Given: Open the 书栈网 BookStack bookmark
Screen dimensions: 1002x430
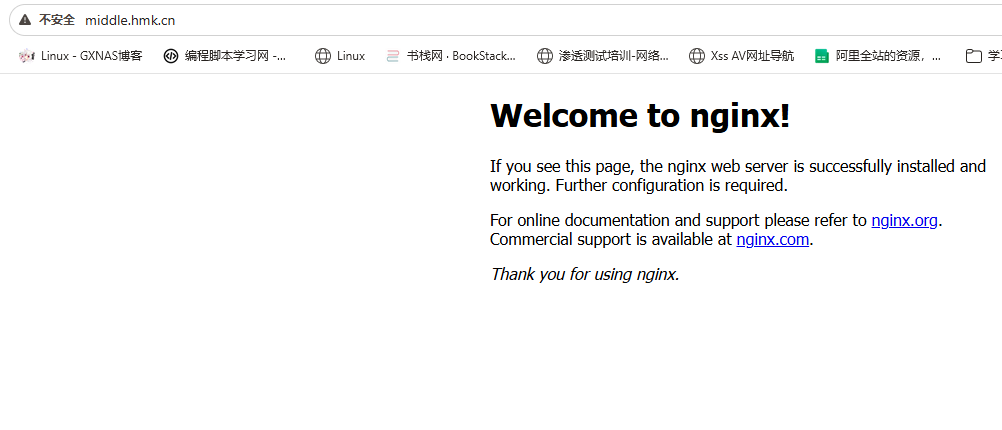Looking at the screenshot, I should pos(451,56).
